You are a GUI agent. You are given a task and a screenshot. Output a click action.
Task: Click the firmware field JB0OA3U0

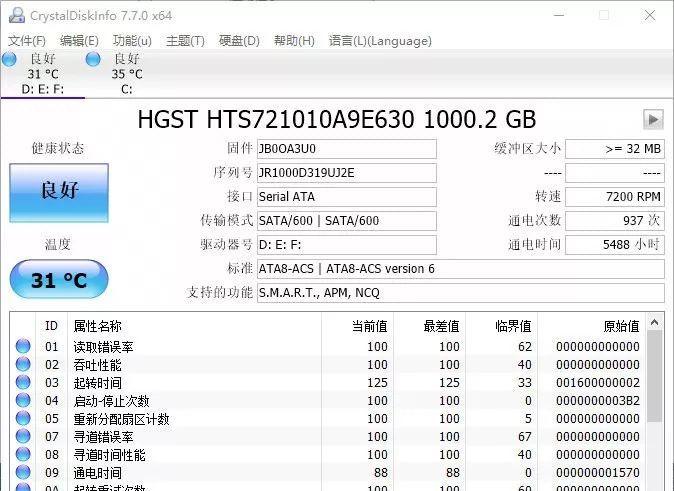pyautogui.click(x=347, y=149)
